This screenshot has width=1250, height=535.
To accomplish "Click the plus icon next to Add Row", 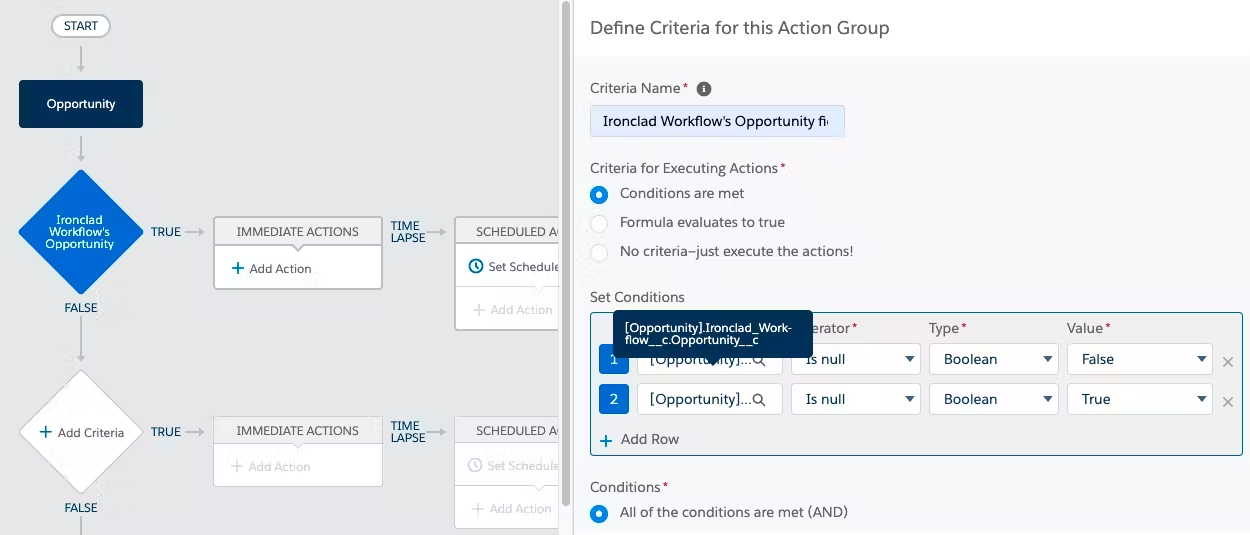I will pyautogui.click(x=606, y=440).
